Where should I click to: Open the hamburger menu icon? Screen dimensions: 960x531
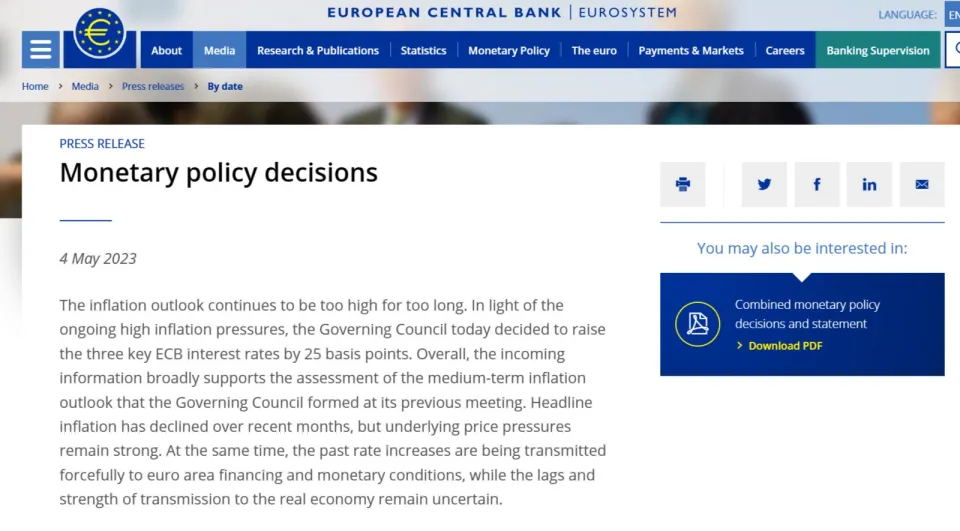tap(40, 50)
